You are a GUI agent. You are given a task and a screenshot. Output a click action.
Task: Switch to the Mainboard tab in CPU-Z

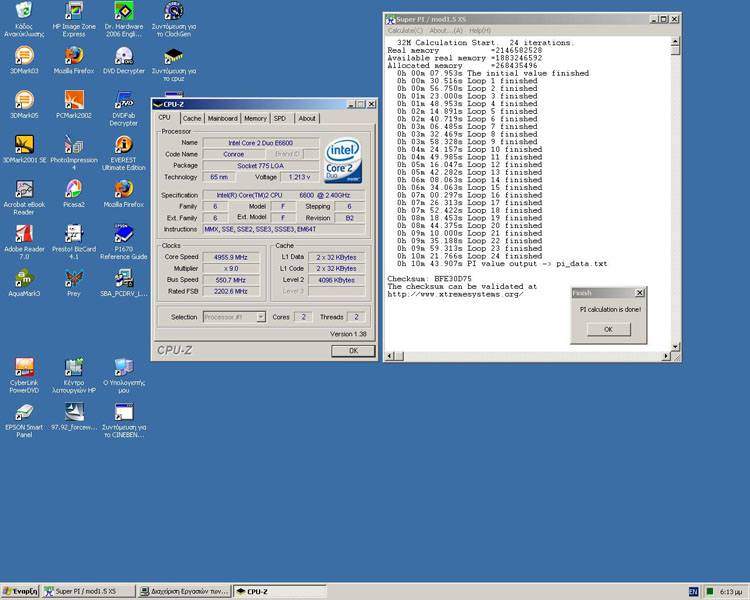point(222,118)
